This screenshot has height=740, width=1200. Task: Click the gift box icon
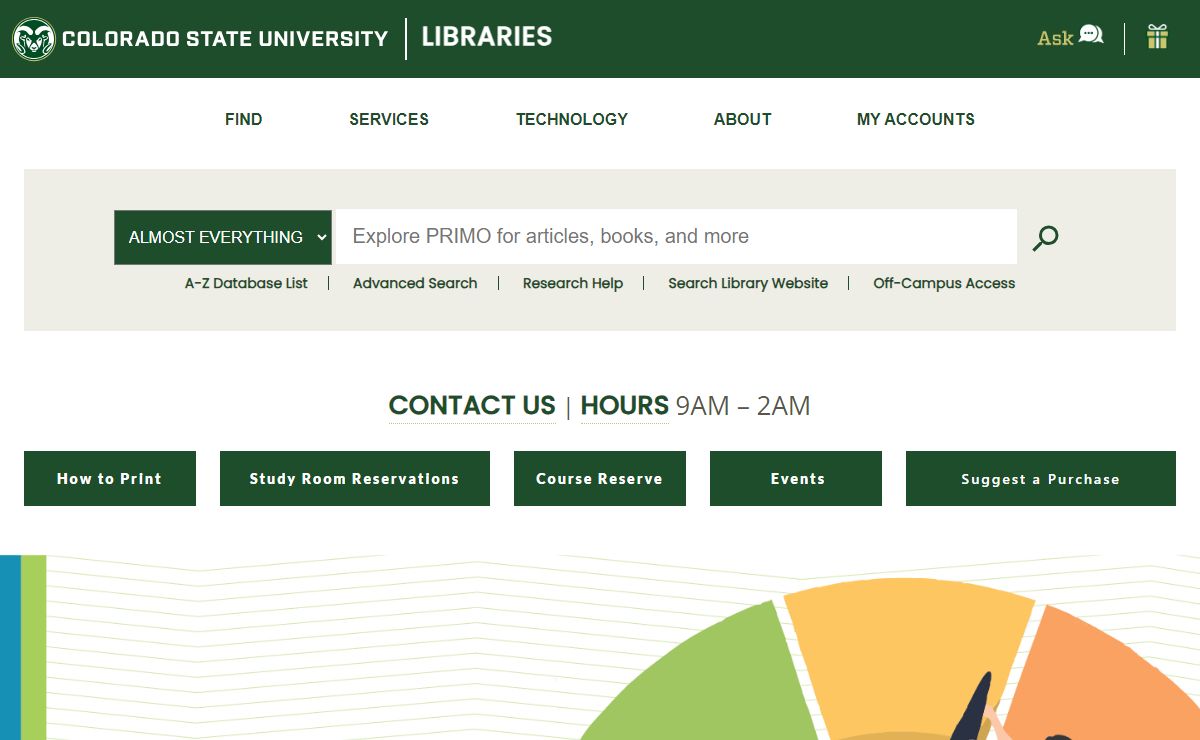pyautogui.click(x=1157, y=37)
